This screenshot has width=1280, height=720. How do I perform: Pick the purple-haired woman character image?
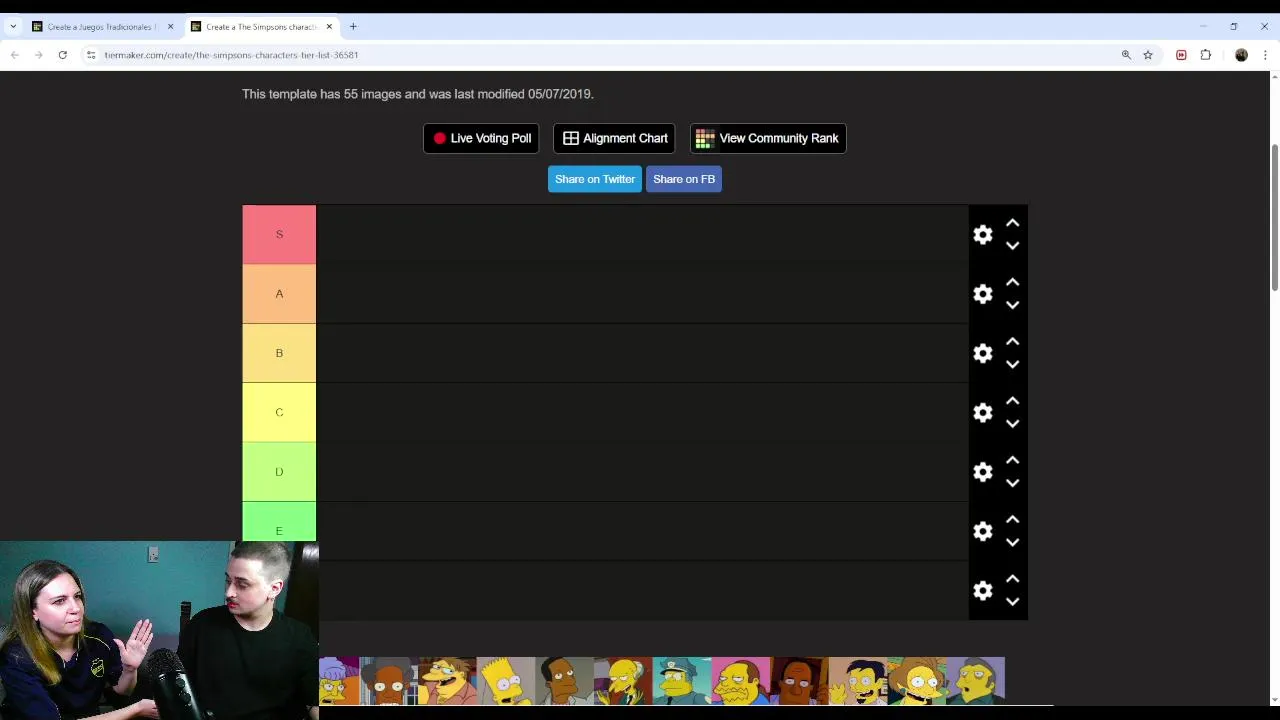click(x=339, y=681)
